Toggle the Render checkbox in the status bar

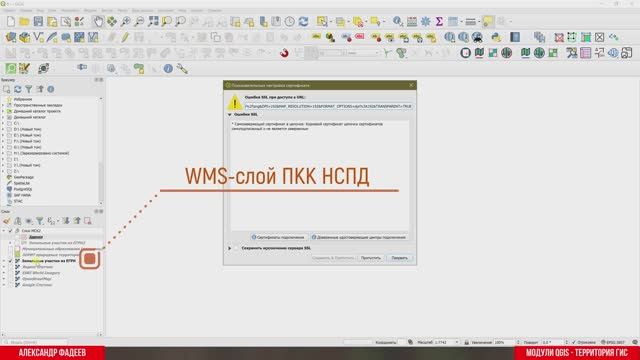[573, 342]
